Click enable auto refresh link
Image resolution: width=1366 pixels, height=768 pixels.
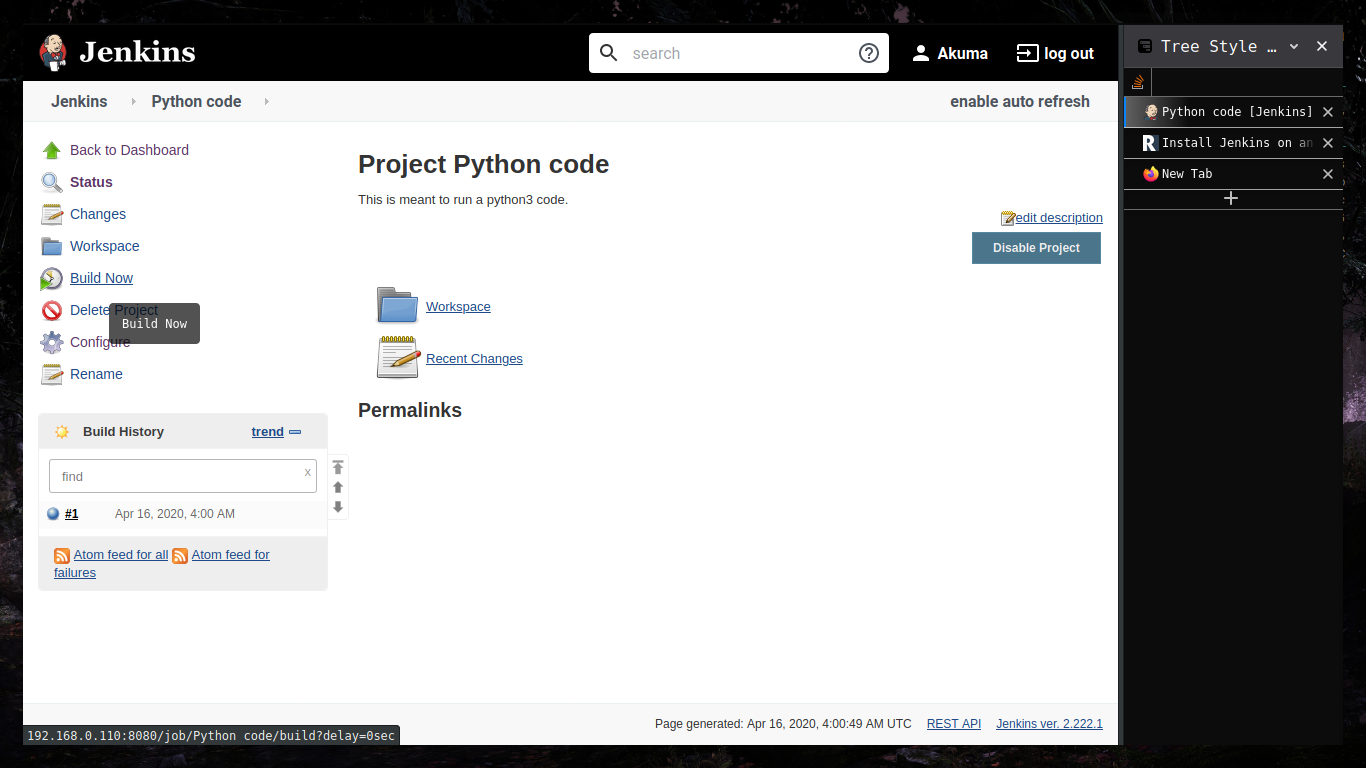point(1020,102)
